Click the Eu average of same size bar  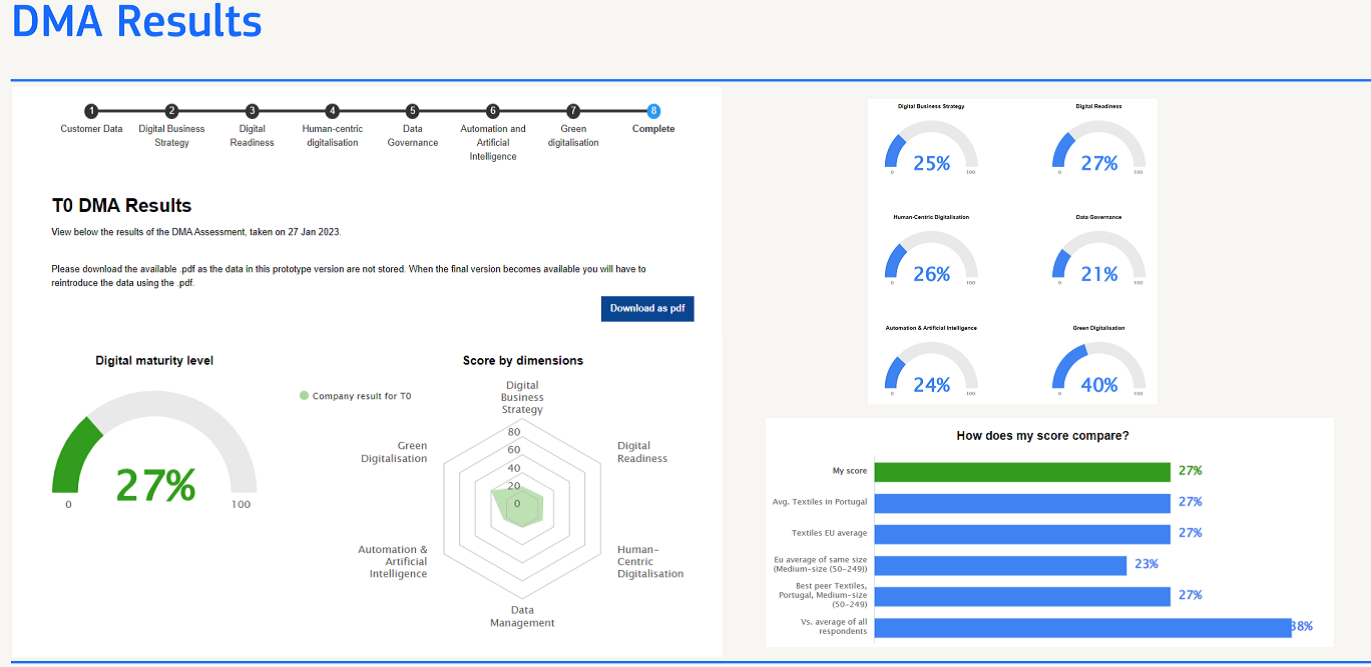click(x=1000, y=565)
